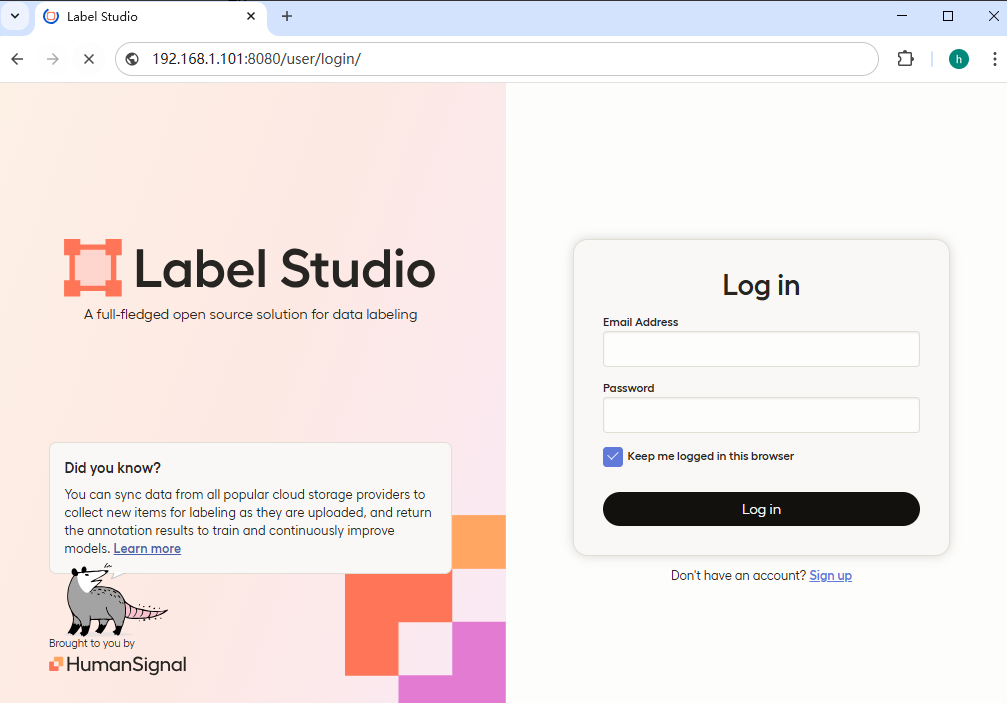Image resolution: width=1007 pixels, height=703 pixels.
Task: Open a new browser tab
Action: pos(287,16)
